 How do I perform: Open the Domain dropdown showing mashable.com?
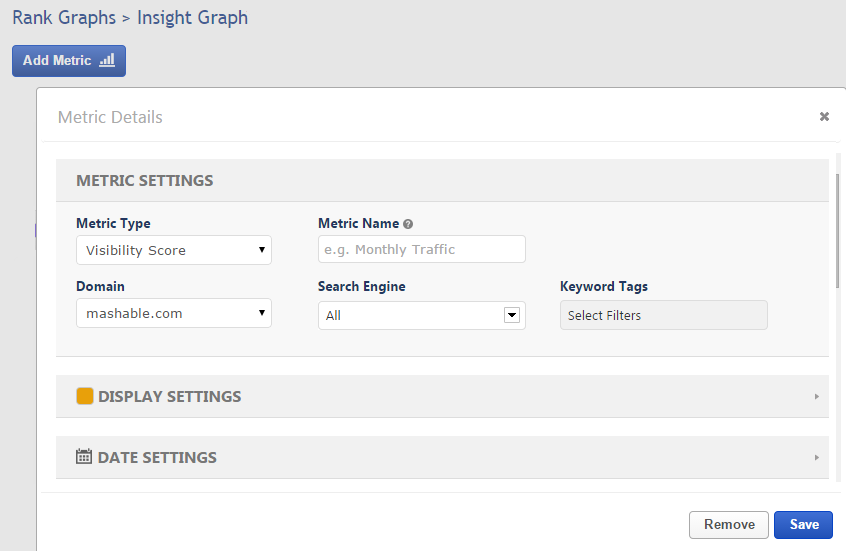coord(173,313)
